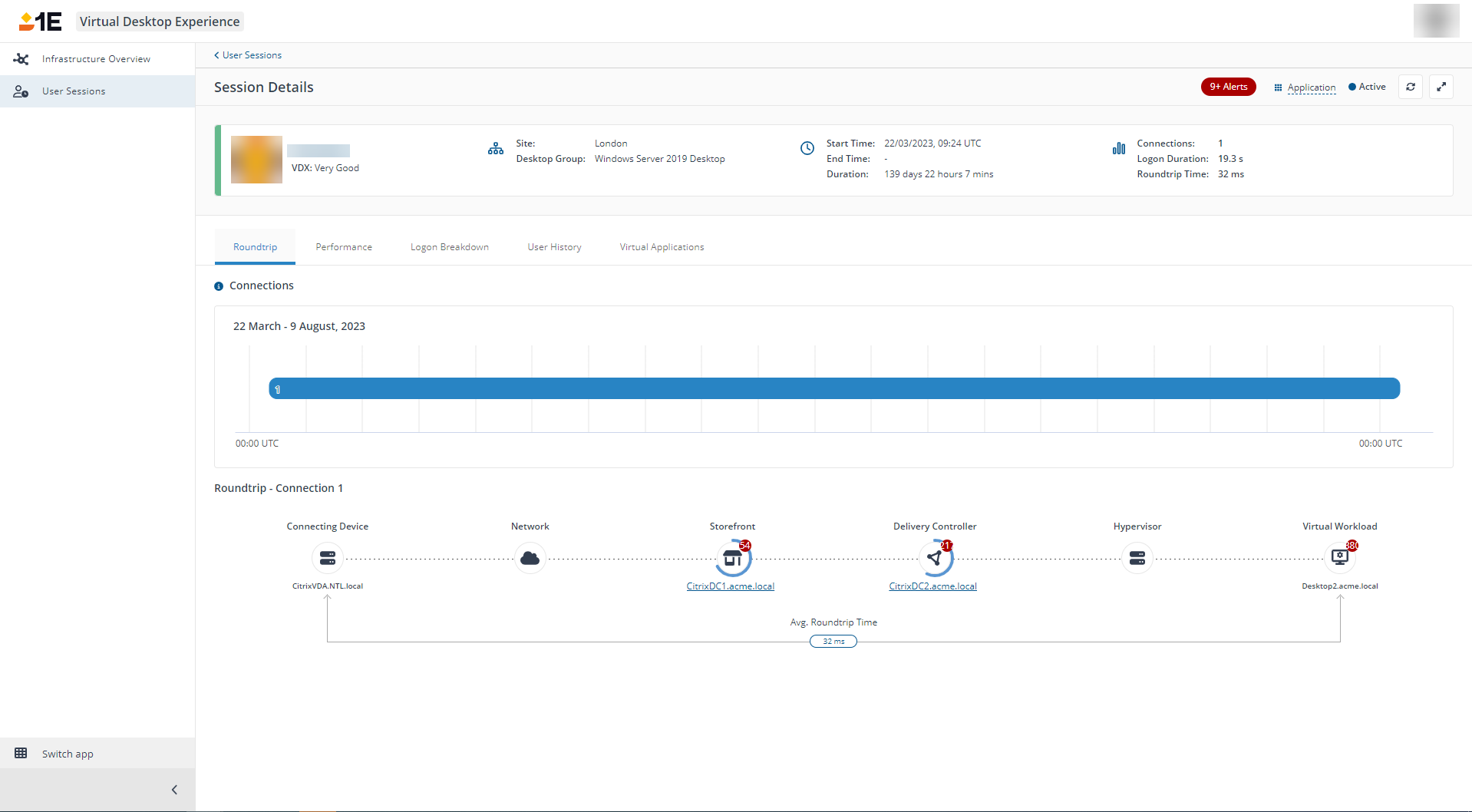Viewport: 1472px width, 812px height.
Task: Open the Logon Breakdown tab
Action: (x=450, y=247)
